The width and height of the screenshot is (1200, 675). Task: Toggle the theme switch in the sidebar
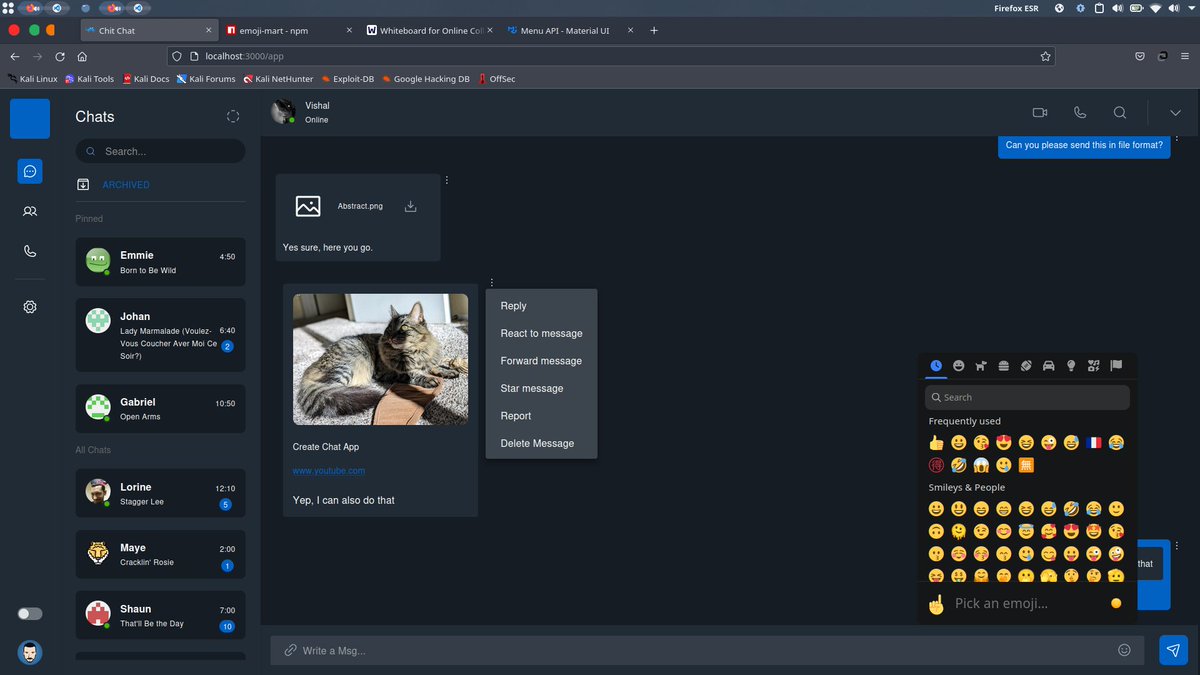point(29,613)
